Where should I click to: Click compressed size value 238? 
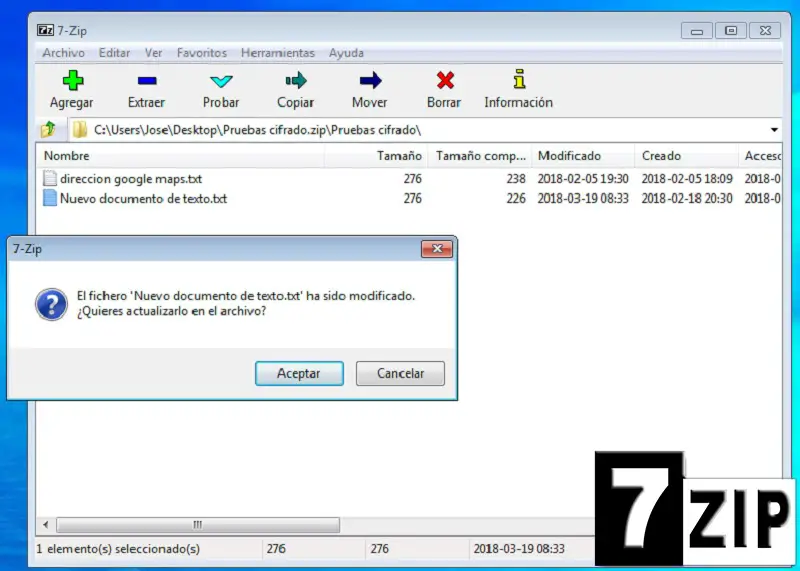[516, 179]
